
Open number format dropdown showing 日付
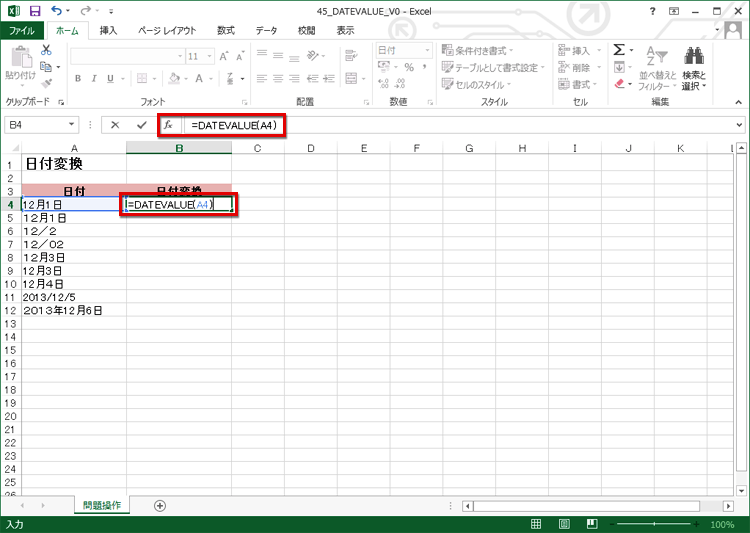427,50
